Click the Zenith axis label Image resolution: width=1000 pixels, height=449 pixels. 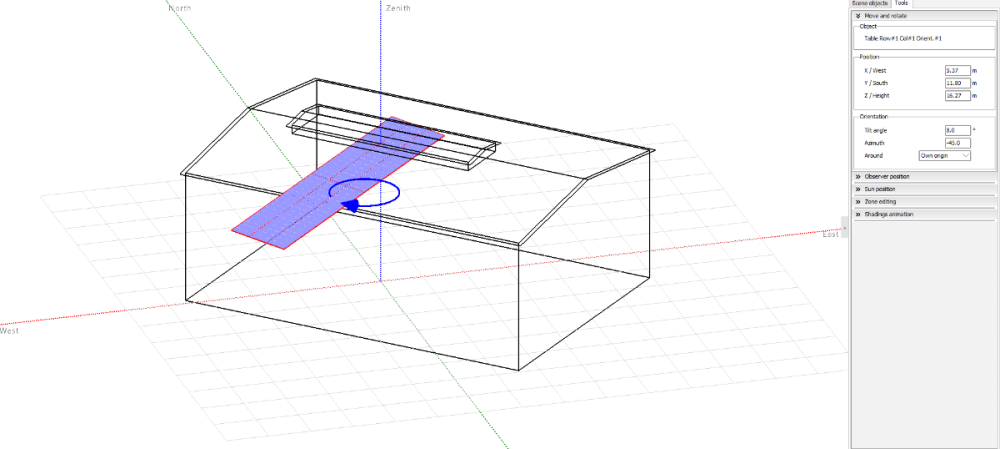[x=399, y=7]
